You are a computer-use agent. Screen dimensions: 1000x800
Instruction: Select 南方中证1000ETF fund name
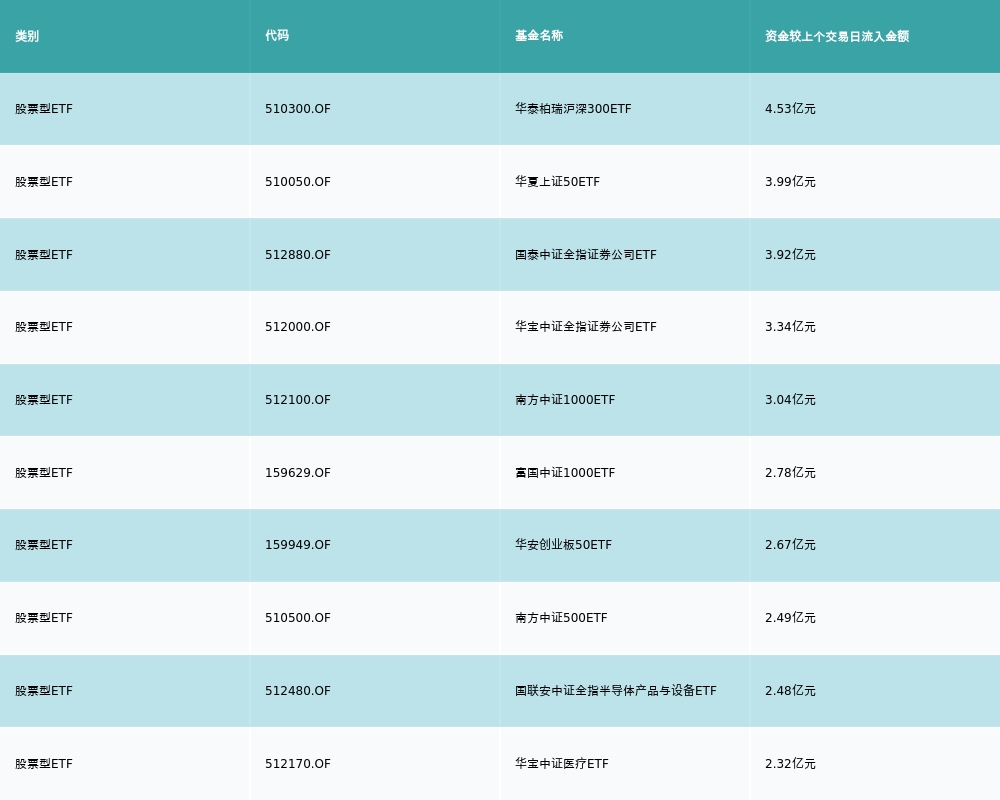tap(565, 400)
